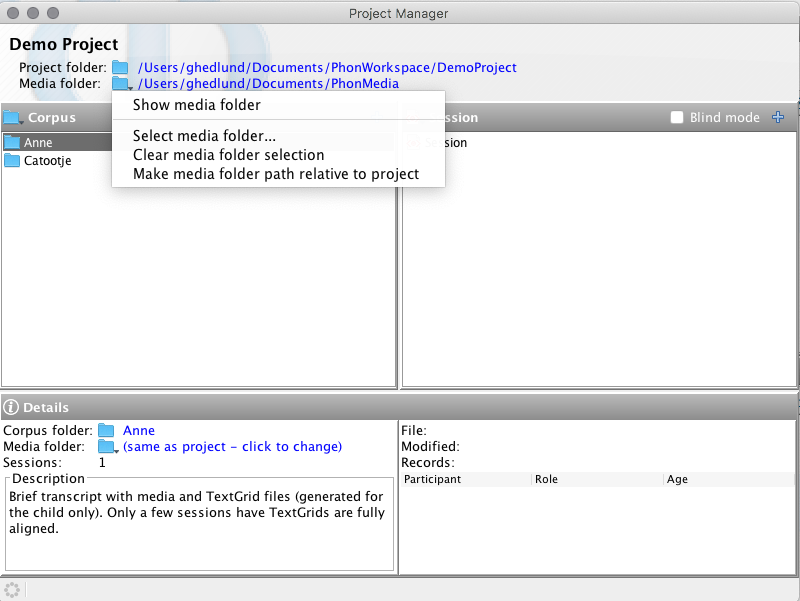Enable Blind mode
The height and width of the screenshot is (601, 800).
676,117
